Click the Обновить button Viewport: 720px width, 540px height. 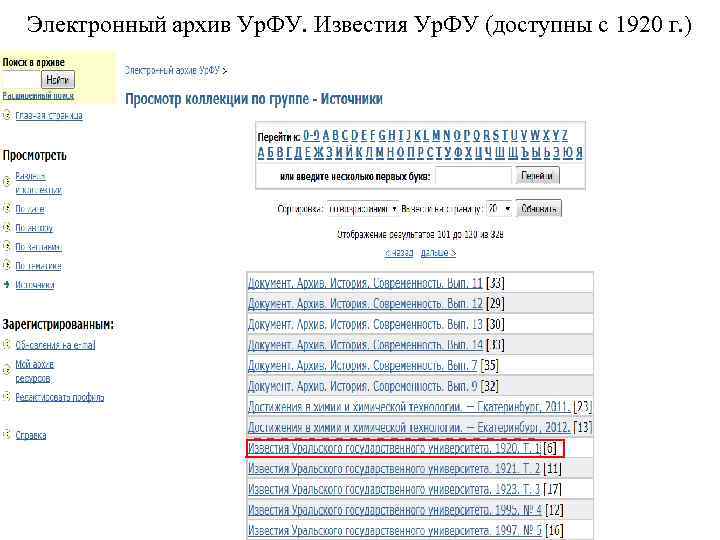539,209
